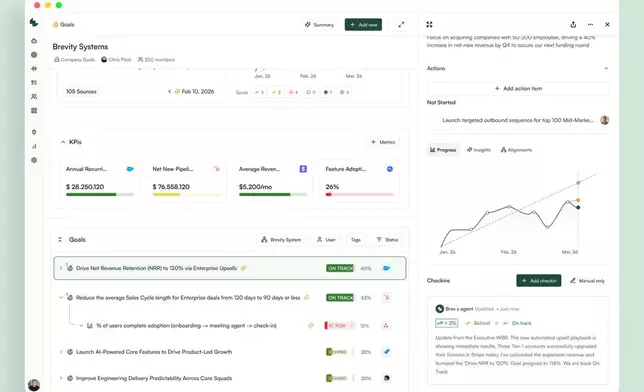Image resolution: width=644 pixels, height=392 pixels.
Task: Click the four-squares expand icon in detail panel
Action: [429, 25]
